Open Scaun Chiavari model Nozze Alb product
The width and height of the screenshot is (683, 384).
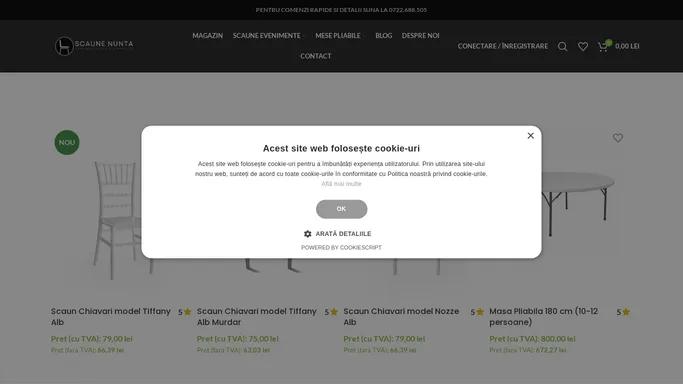pyautogui.click(x=401, y=317)
